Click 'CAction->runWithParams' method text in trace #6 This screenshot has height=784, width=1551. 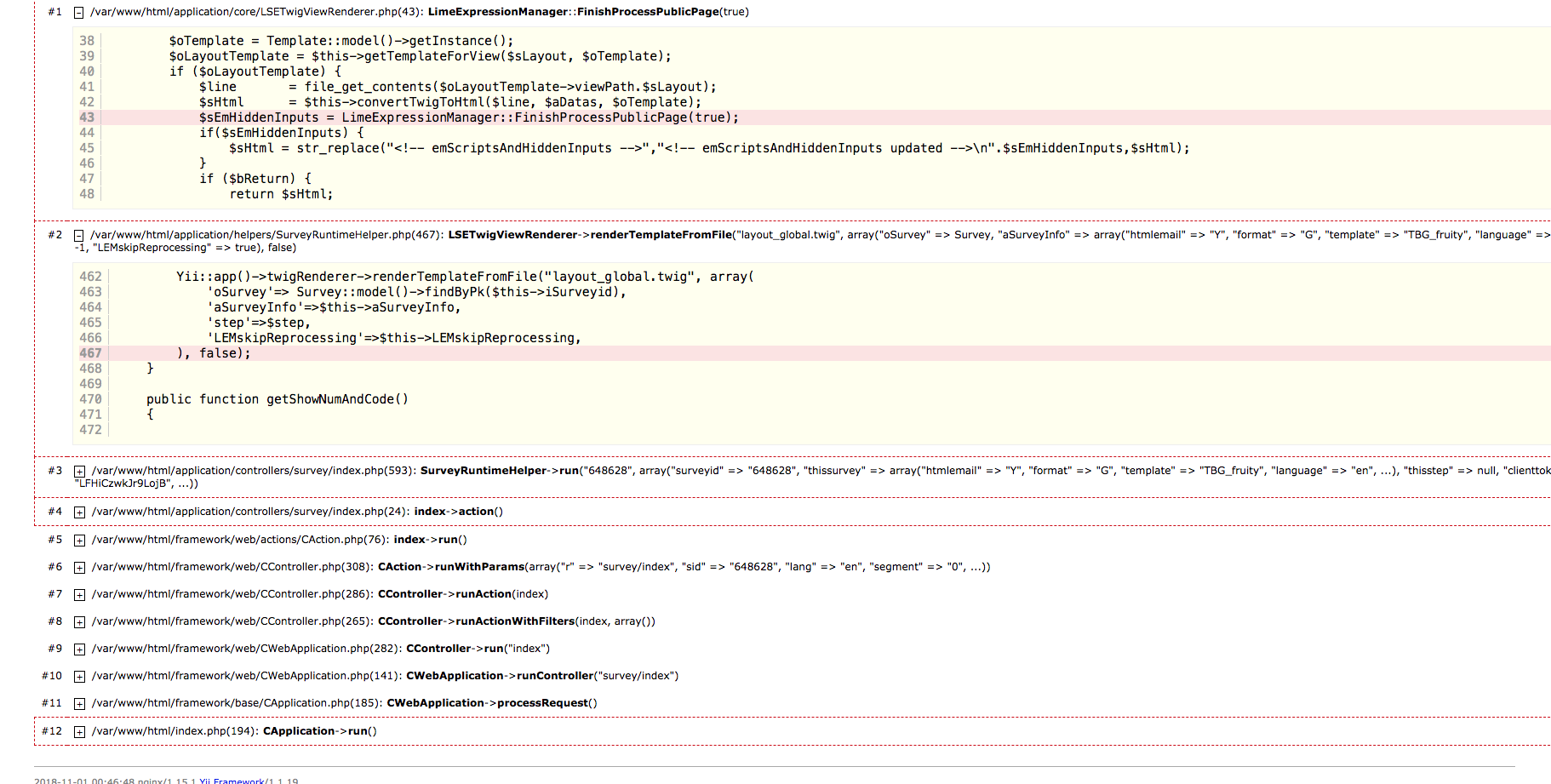451,567
